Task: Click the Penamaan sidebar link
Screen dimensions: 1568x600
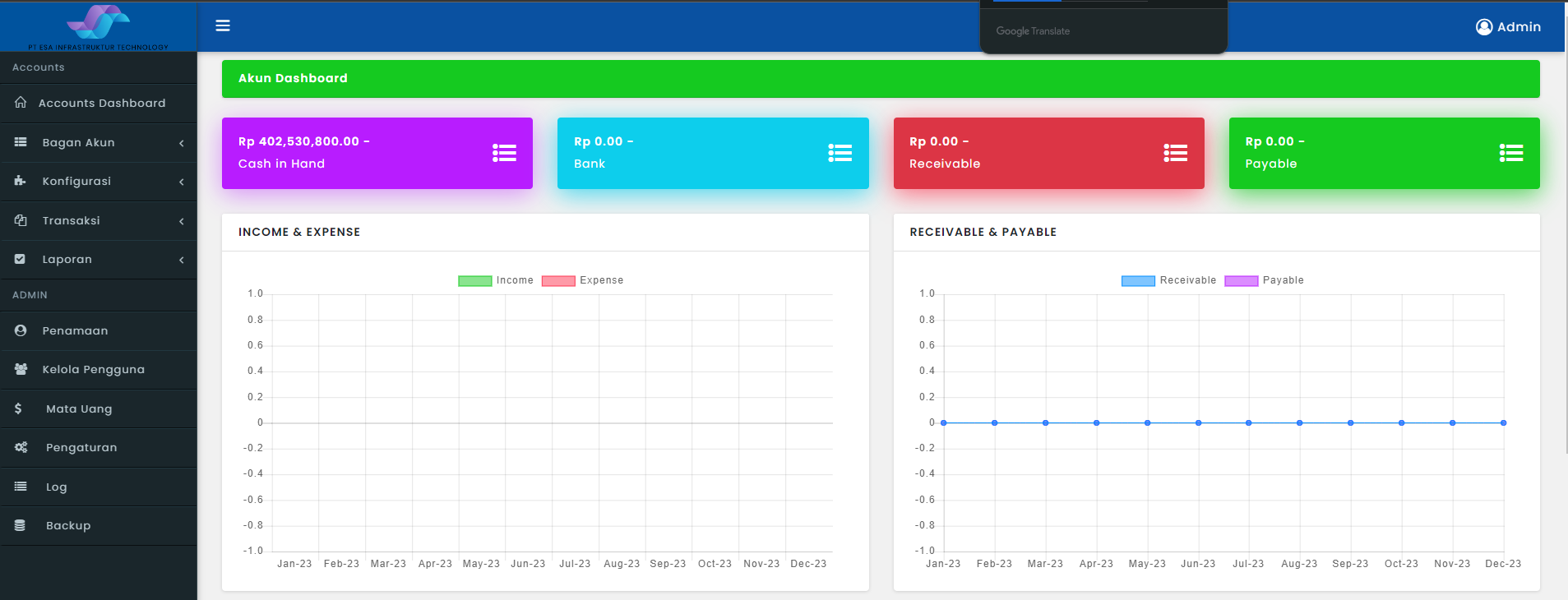Action: click(75, 330)
